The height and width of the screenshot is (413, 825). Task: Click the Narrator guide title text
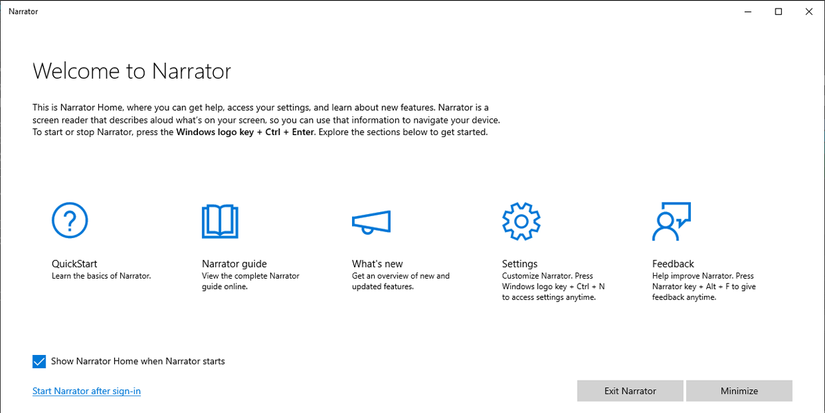234,264
